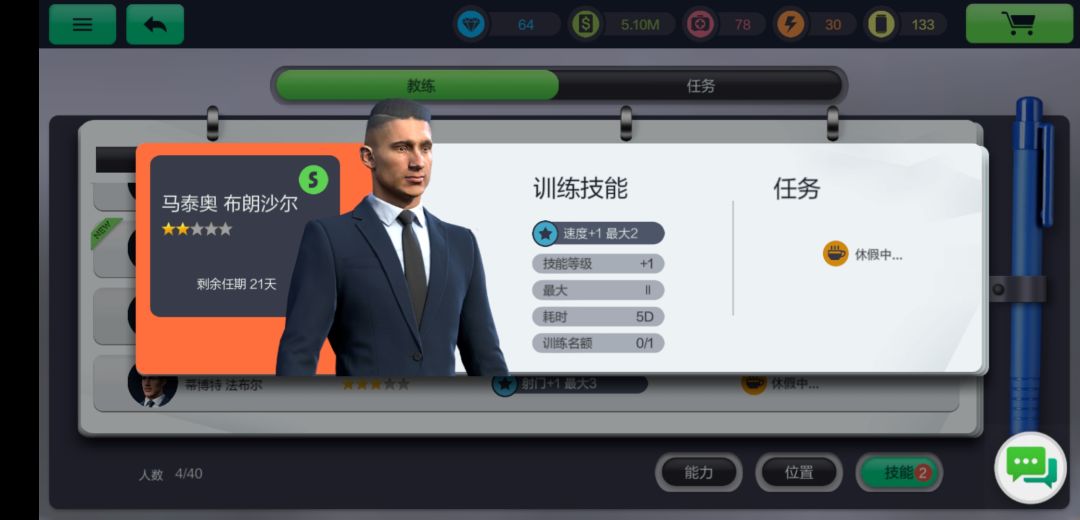Sort coaches by 位置
The height and width of the screenshot is (520, 1080).
(799, 472)
